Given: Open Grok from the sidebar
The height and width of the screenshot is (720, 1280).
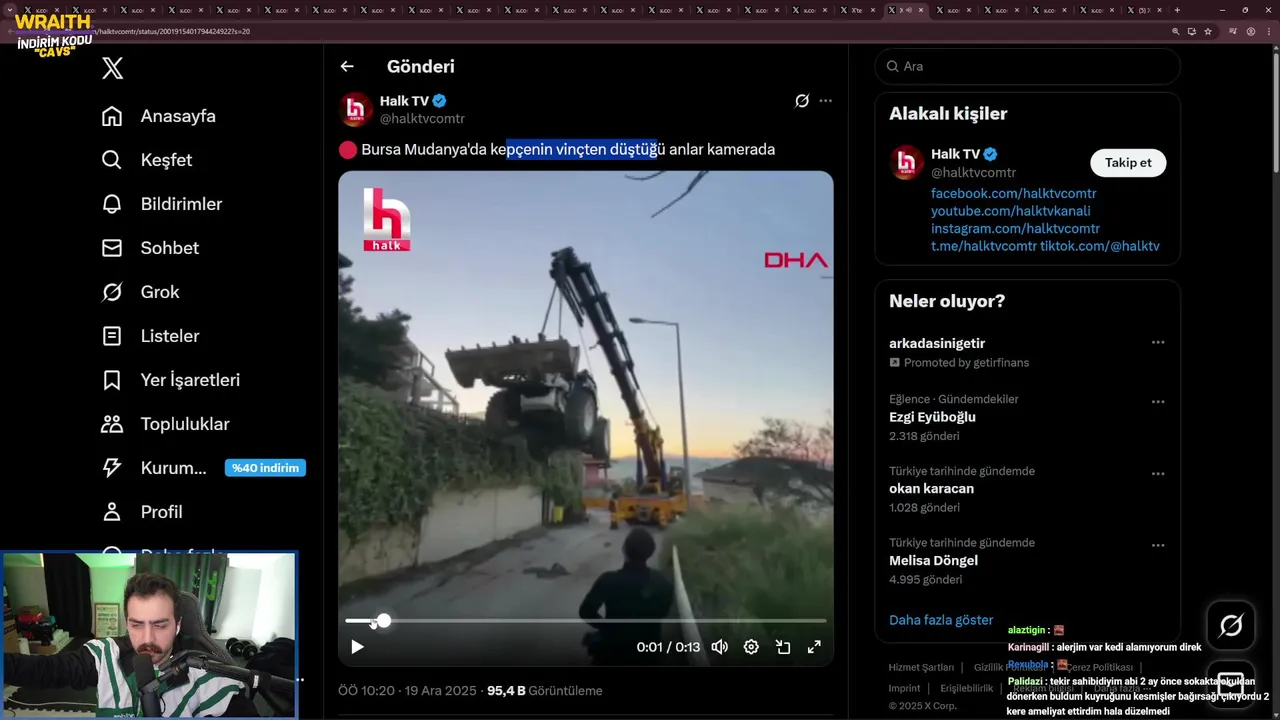Looking at the screenshot, I should (x=141, y=292).
